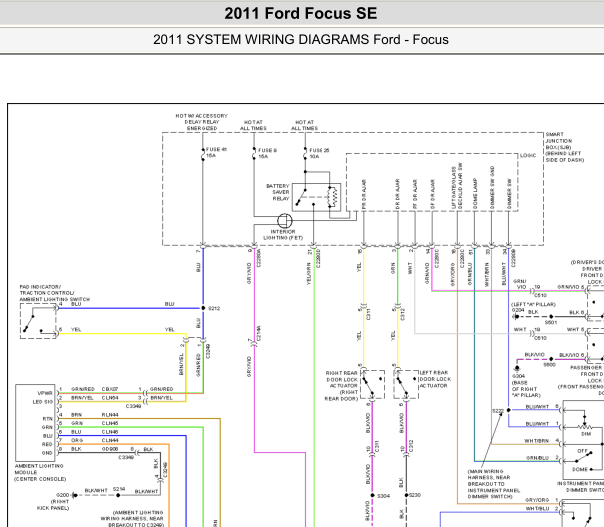Click the "S222" splice label
Viewport: 604px width, 527px height.
[498, 411]
